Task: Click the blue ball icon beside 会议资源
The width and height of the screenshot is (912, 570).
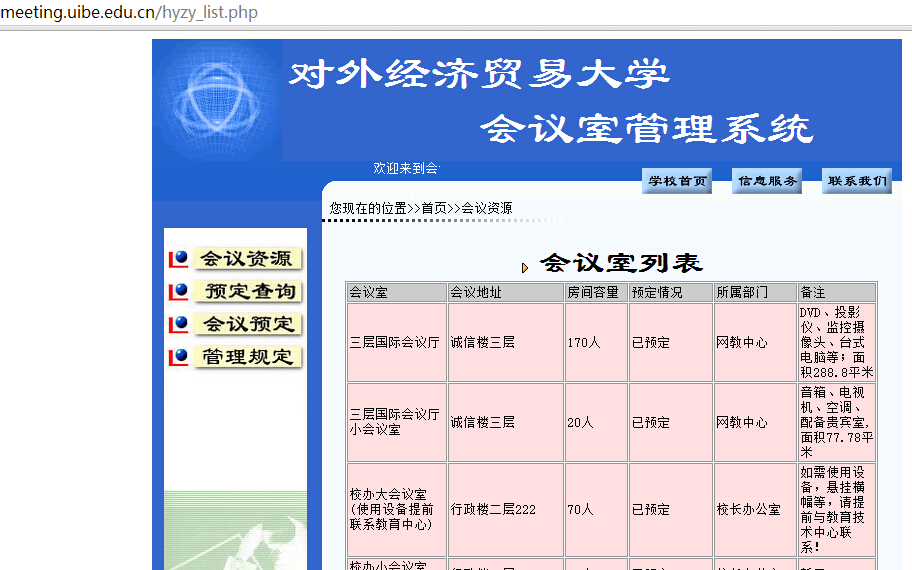Action: (179, 258)
